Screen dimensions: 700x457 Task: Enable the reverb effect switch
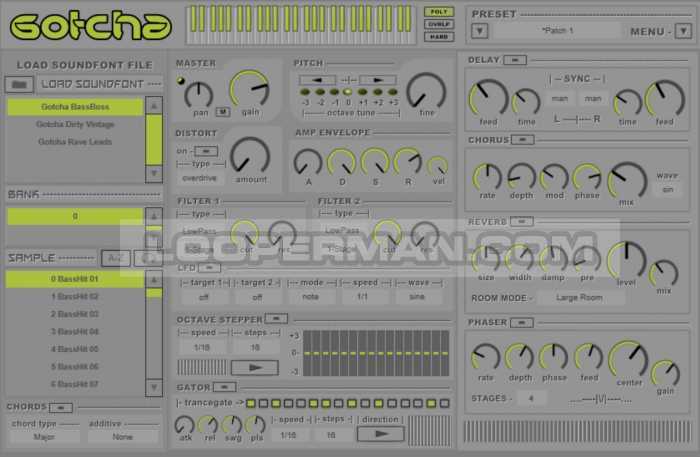coord(521,221)
